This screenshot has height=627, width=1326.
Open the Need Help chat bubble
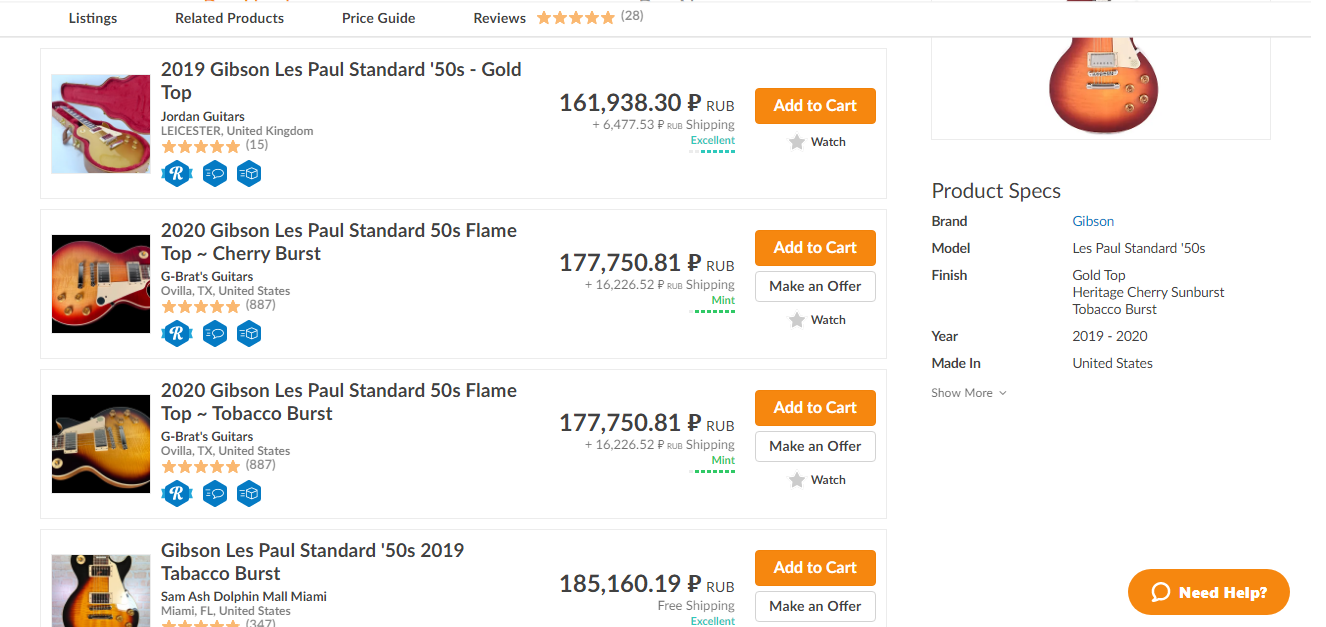tap(1209, 592)
